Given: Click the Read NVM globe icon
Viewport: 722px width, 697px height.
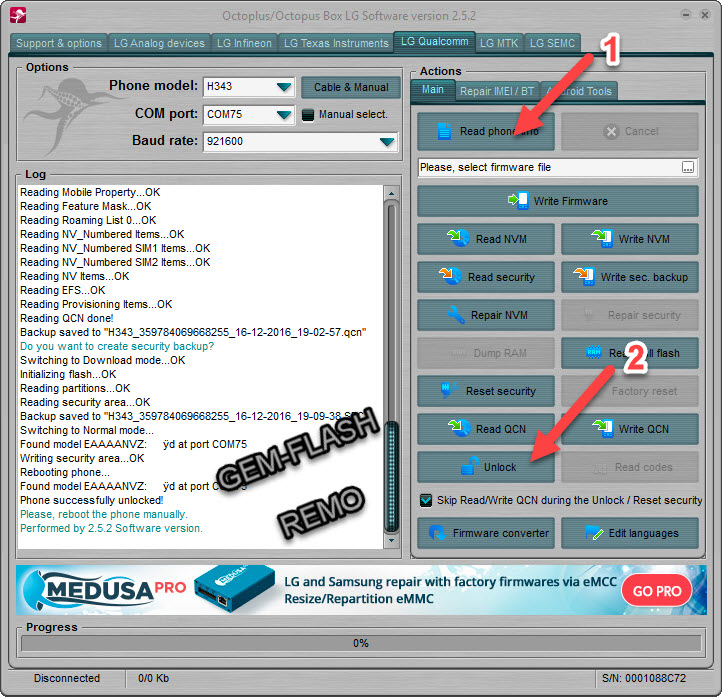Looking at the screenshot, I should [x=459, y=238].
